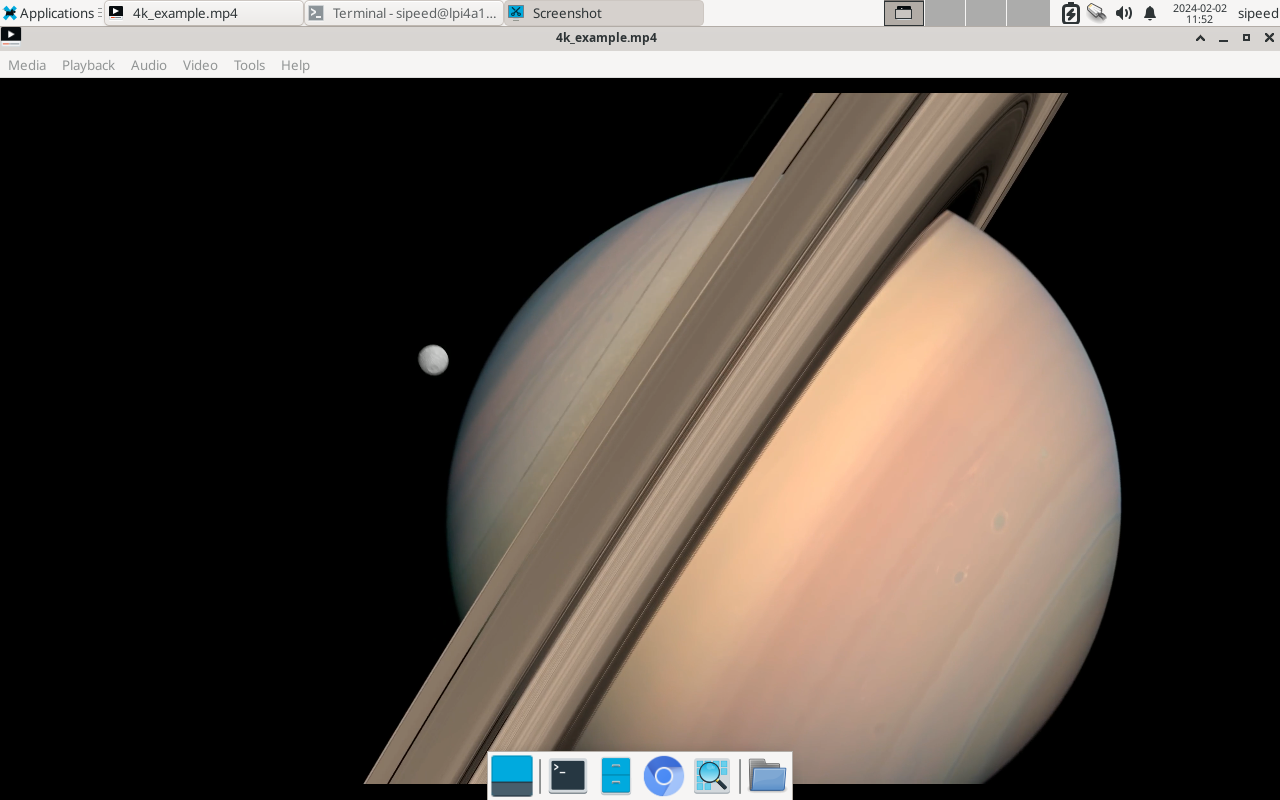1280x800 pixels.
Task: Switch to the Screenshot taskbar window
Action: point(604,13)
